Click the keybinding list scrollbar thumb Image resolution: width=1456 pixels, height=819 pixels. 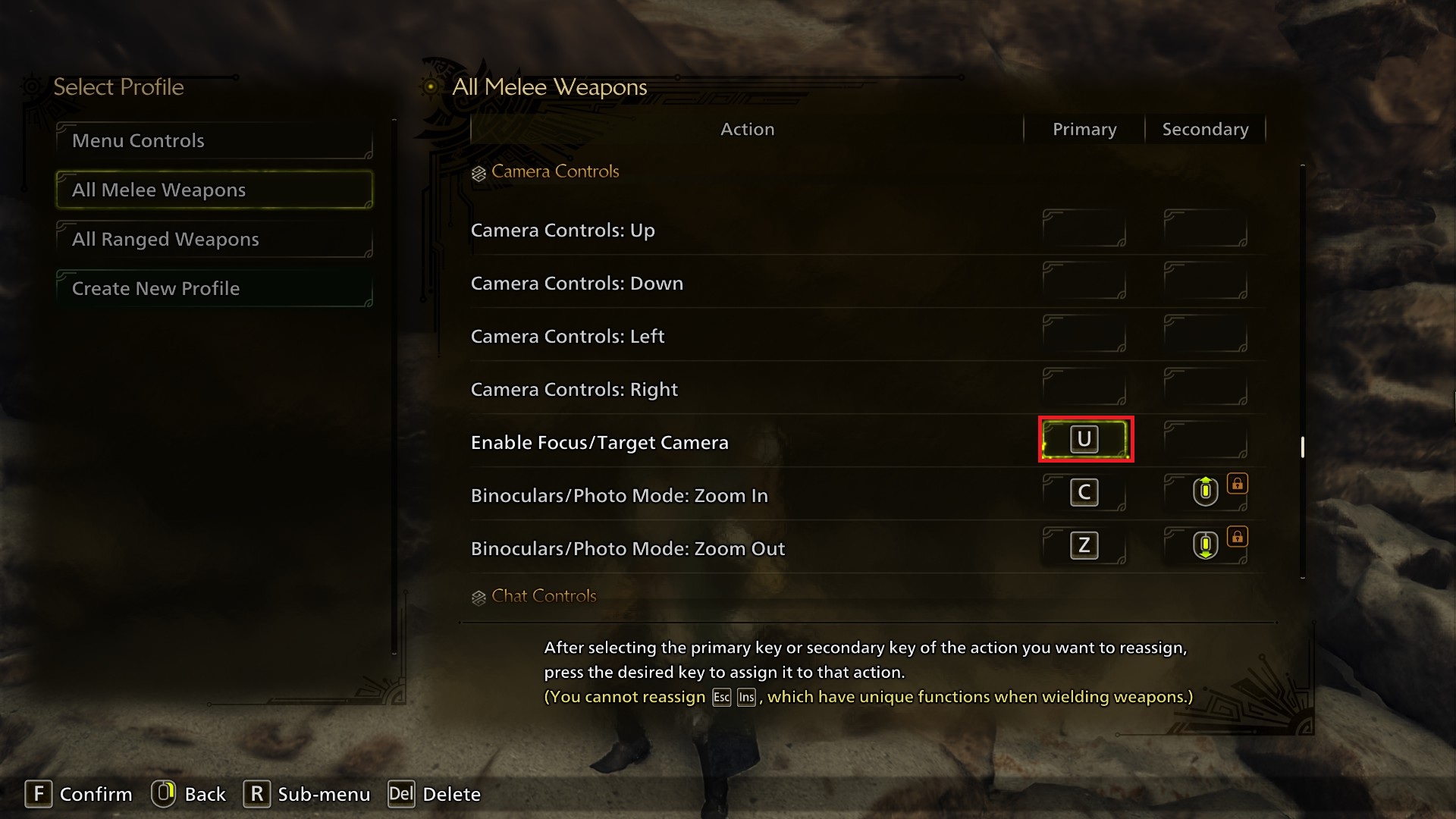tap(1303, 447)
